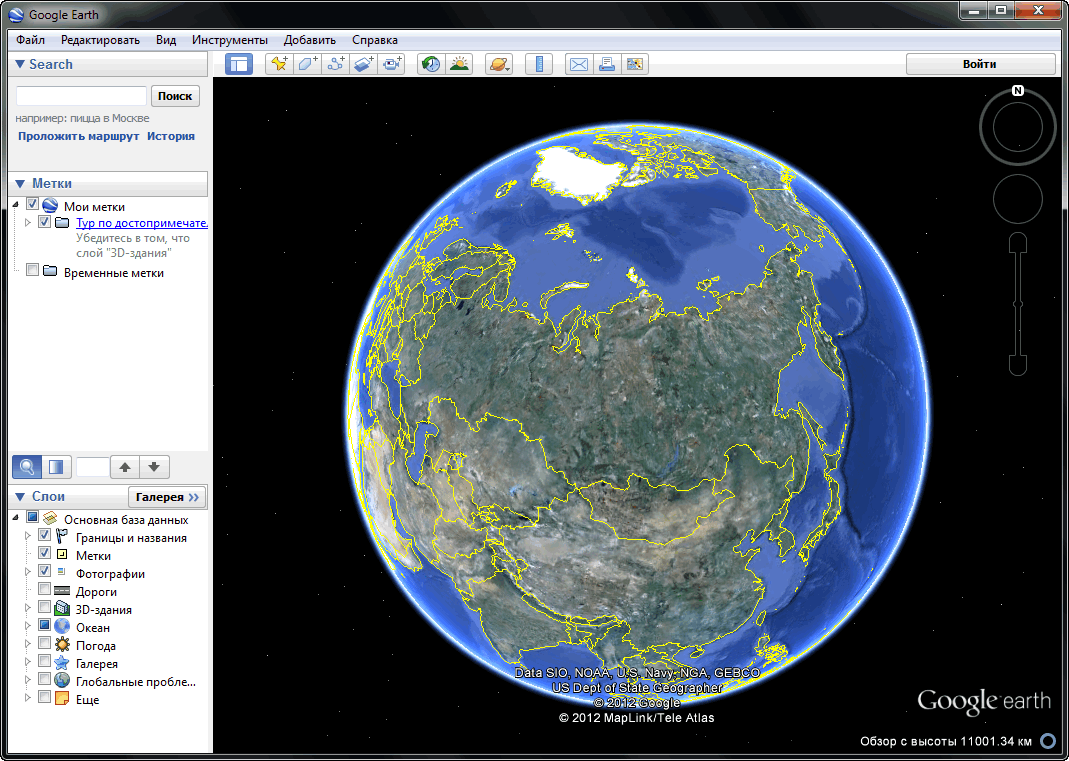This screenshot has height=761, width=1069.
Task: Add an image overlay
Action: (x=363, y=64)
